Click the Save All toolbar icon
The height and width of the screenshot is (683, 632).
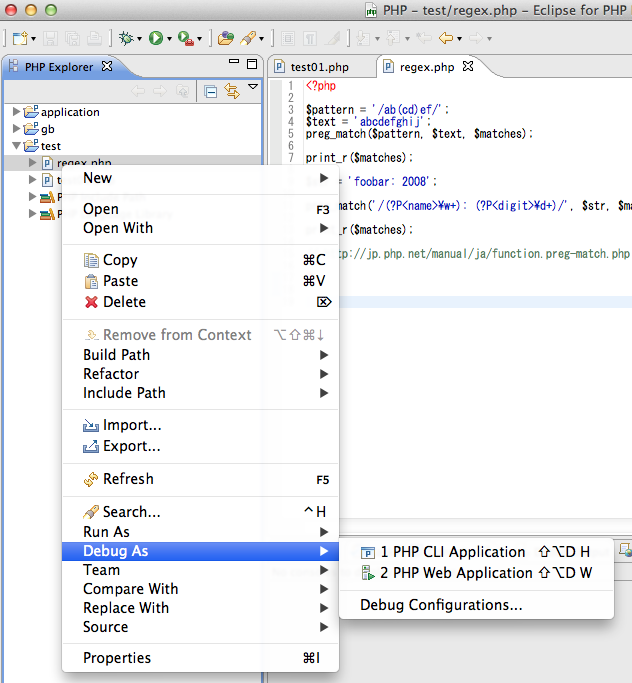point(72,39)
